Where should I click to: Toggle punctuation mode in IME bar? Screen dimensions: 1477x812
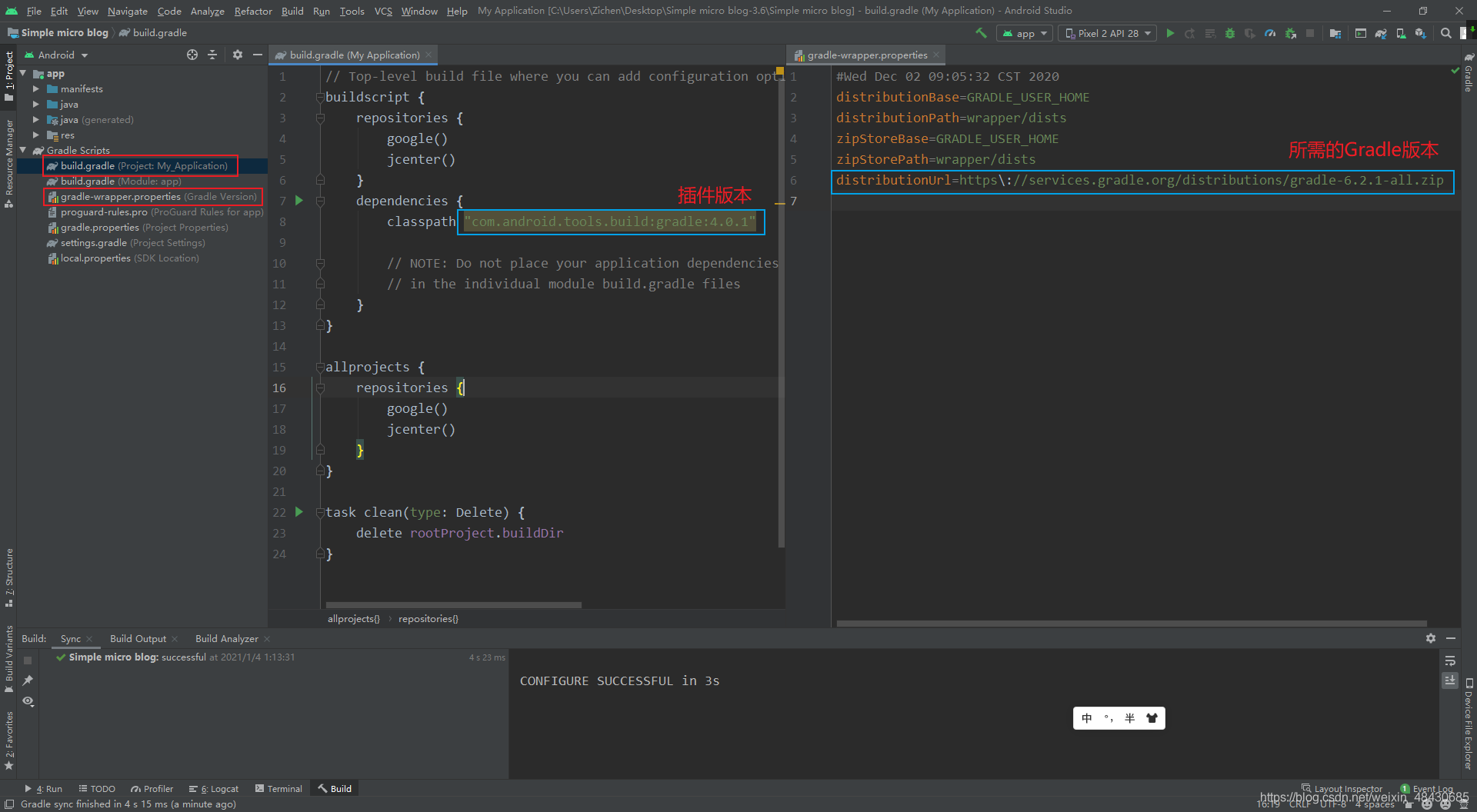coord(1109,718)
